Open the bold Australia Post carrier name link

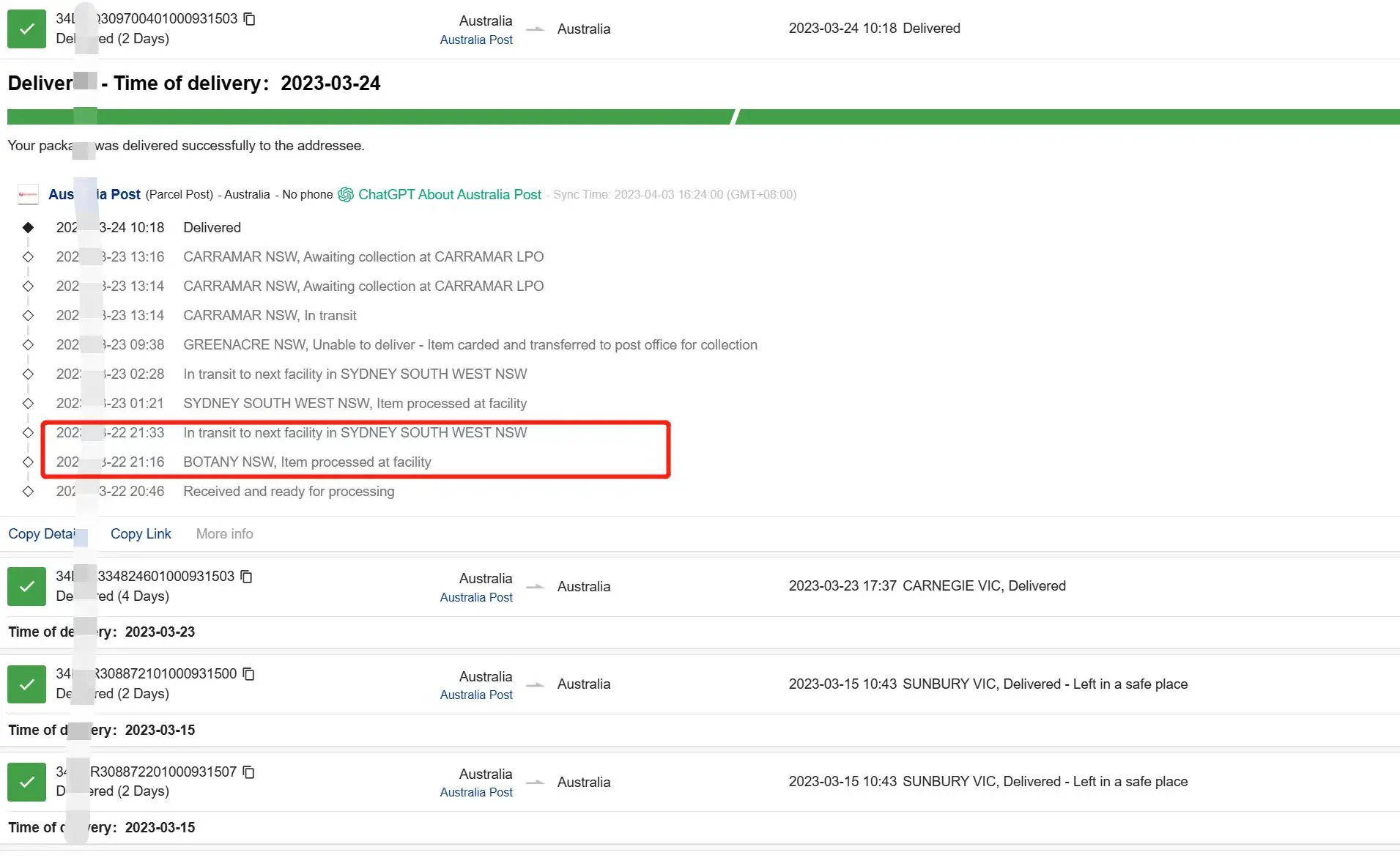(x=95, y=194)
